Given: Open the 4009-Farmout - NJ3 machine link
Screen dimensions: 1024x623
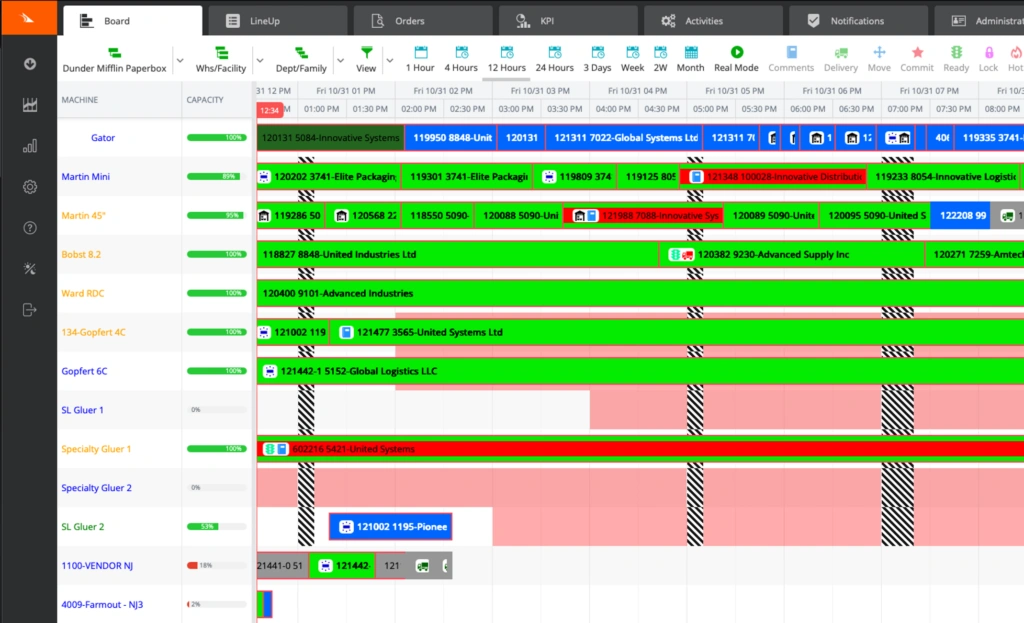Looking at the screenshot, I should 102,605.
